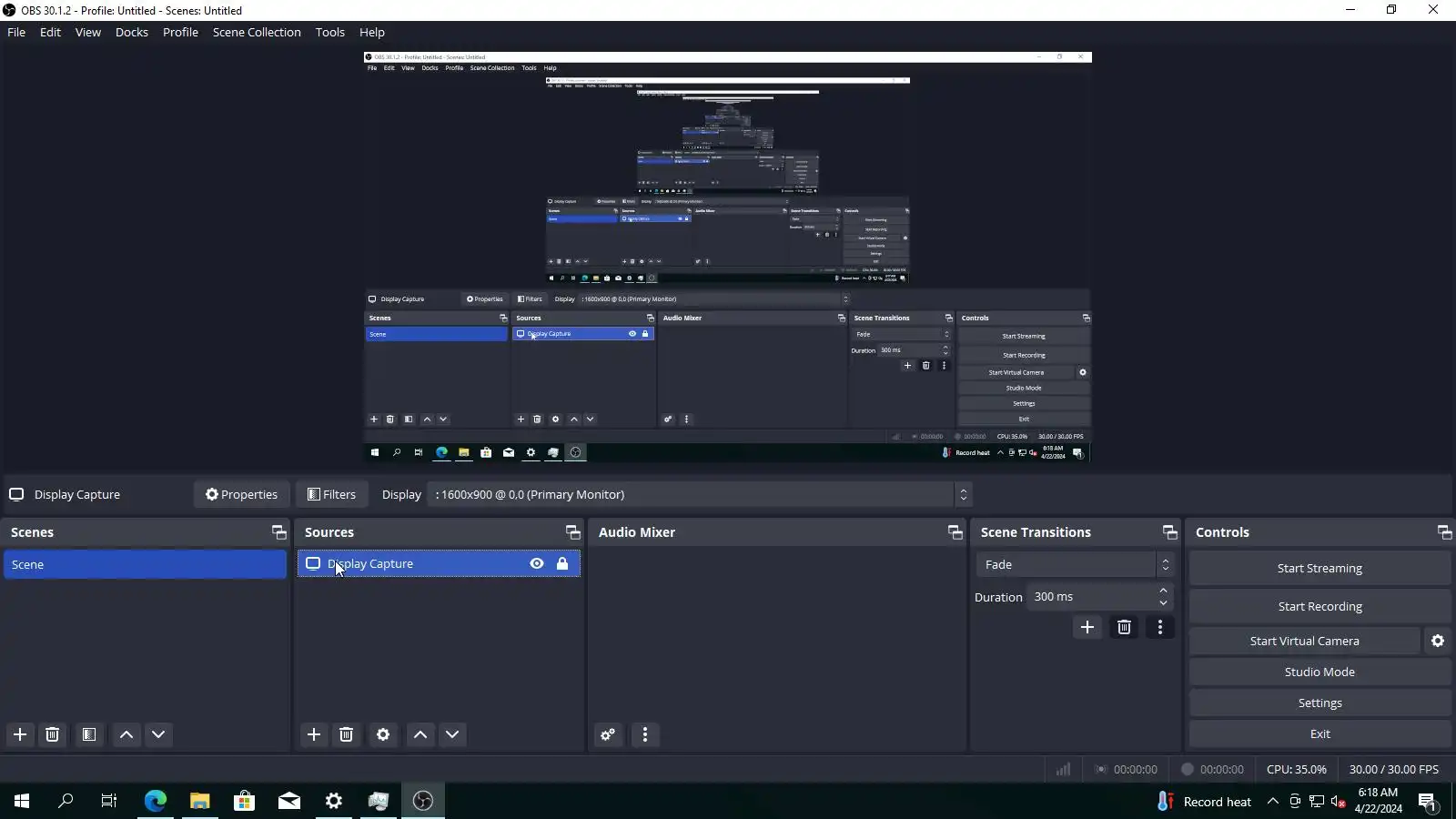
Task: Click the connection status bars icon
Action: pos(1063,769)
